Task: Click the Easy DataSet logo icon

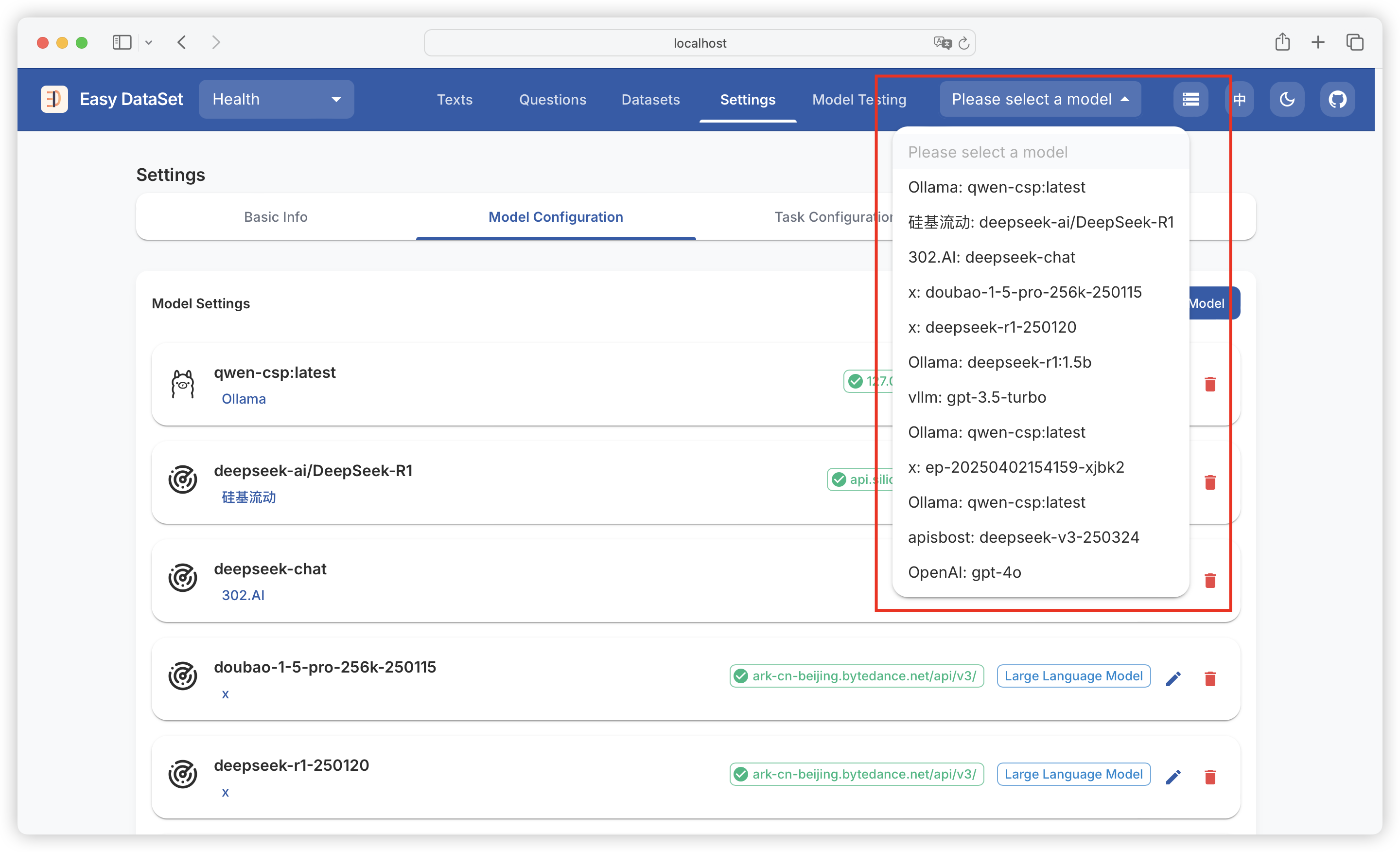Action: 54,100
